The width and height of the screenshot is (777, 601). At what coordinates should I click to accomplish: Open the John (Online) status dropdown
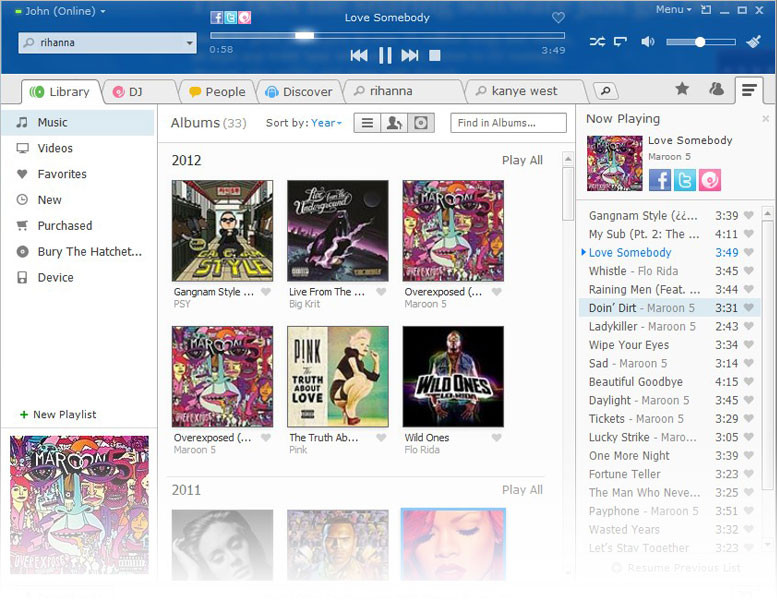click(x=60, y=11)
